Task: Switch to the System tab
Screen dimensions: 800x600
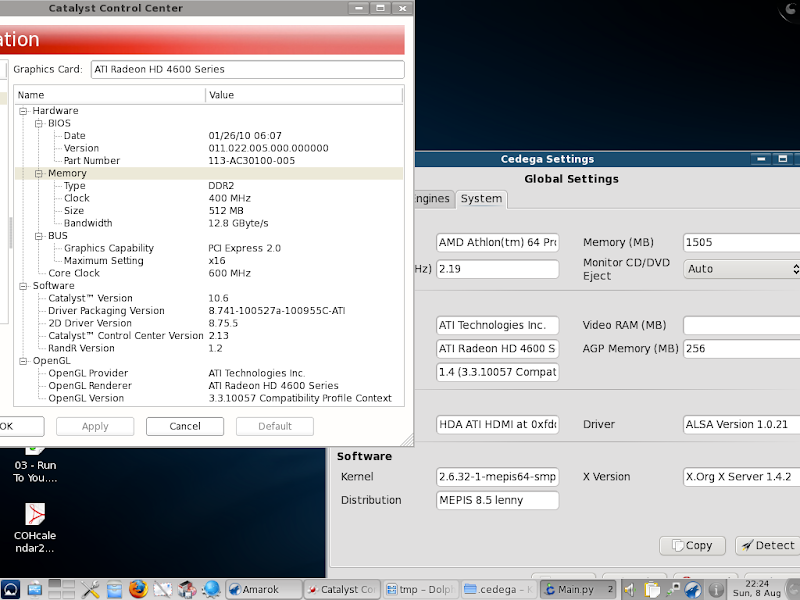Action: (481, 199)
